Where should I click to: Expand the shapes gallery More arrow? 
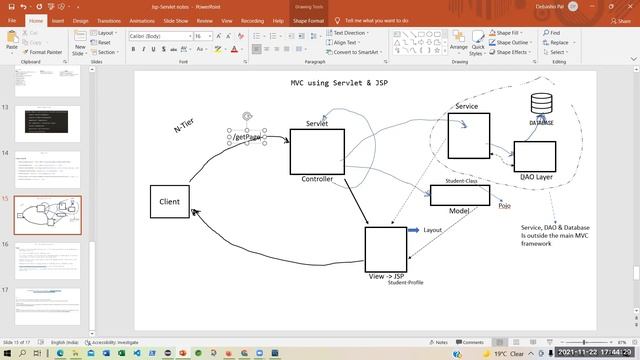(445, 52)
